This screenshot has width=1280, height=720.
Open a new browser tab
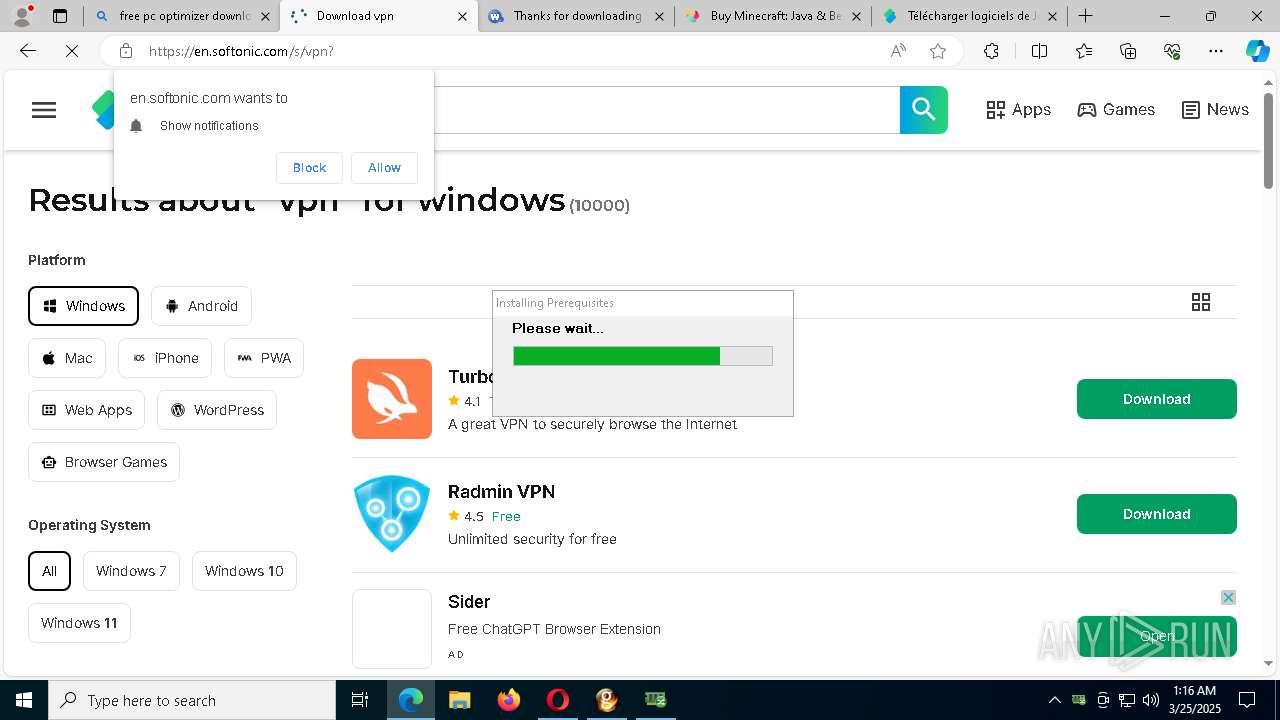1086,16
